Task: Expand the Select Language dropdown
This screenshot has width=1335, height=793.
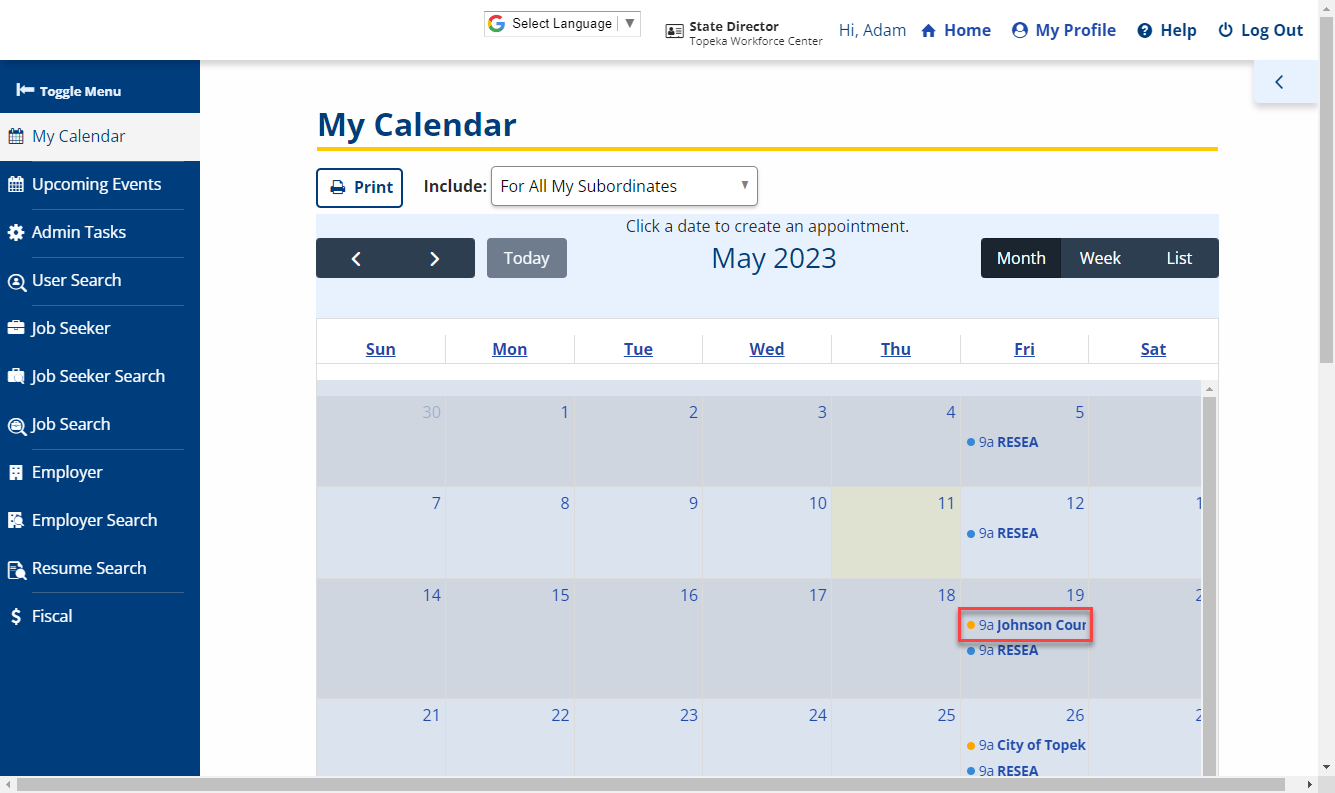Action: [x=562, y=24]
